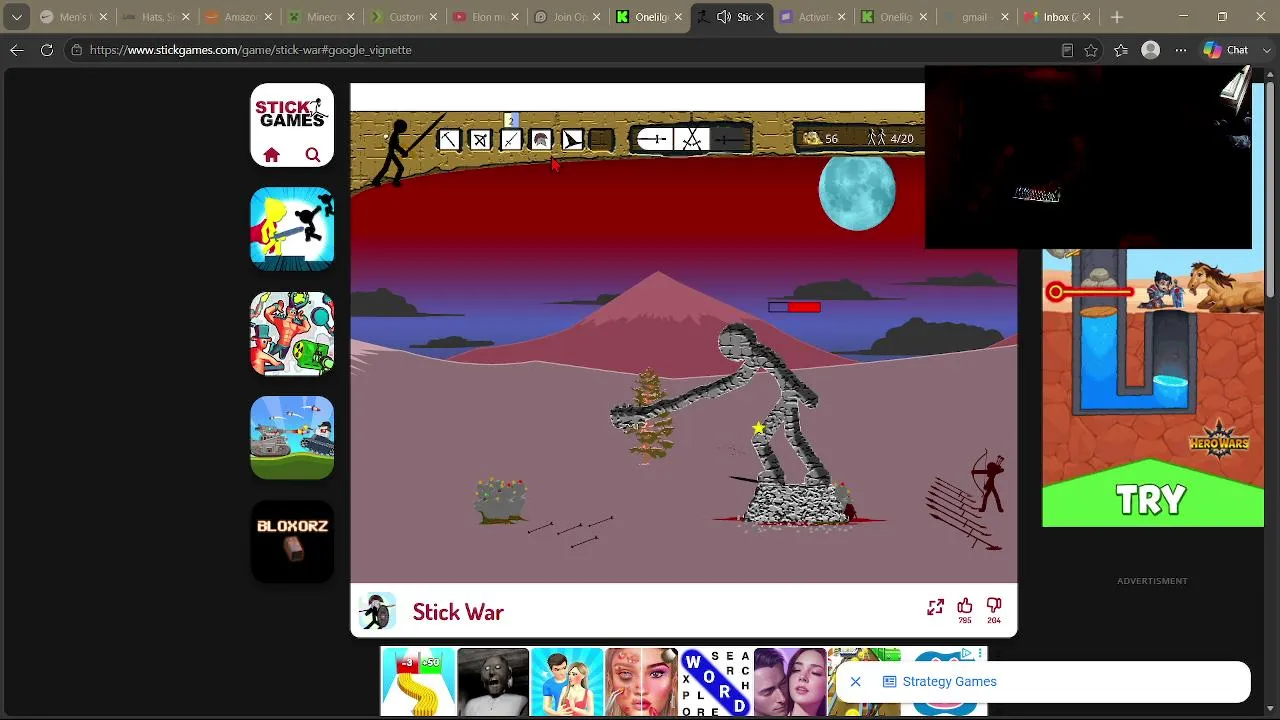Image resolution: width=1280 pixels, height=720 pixels.
Task: Pick the wizard hat unit icon
Action: 572,140
